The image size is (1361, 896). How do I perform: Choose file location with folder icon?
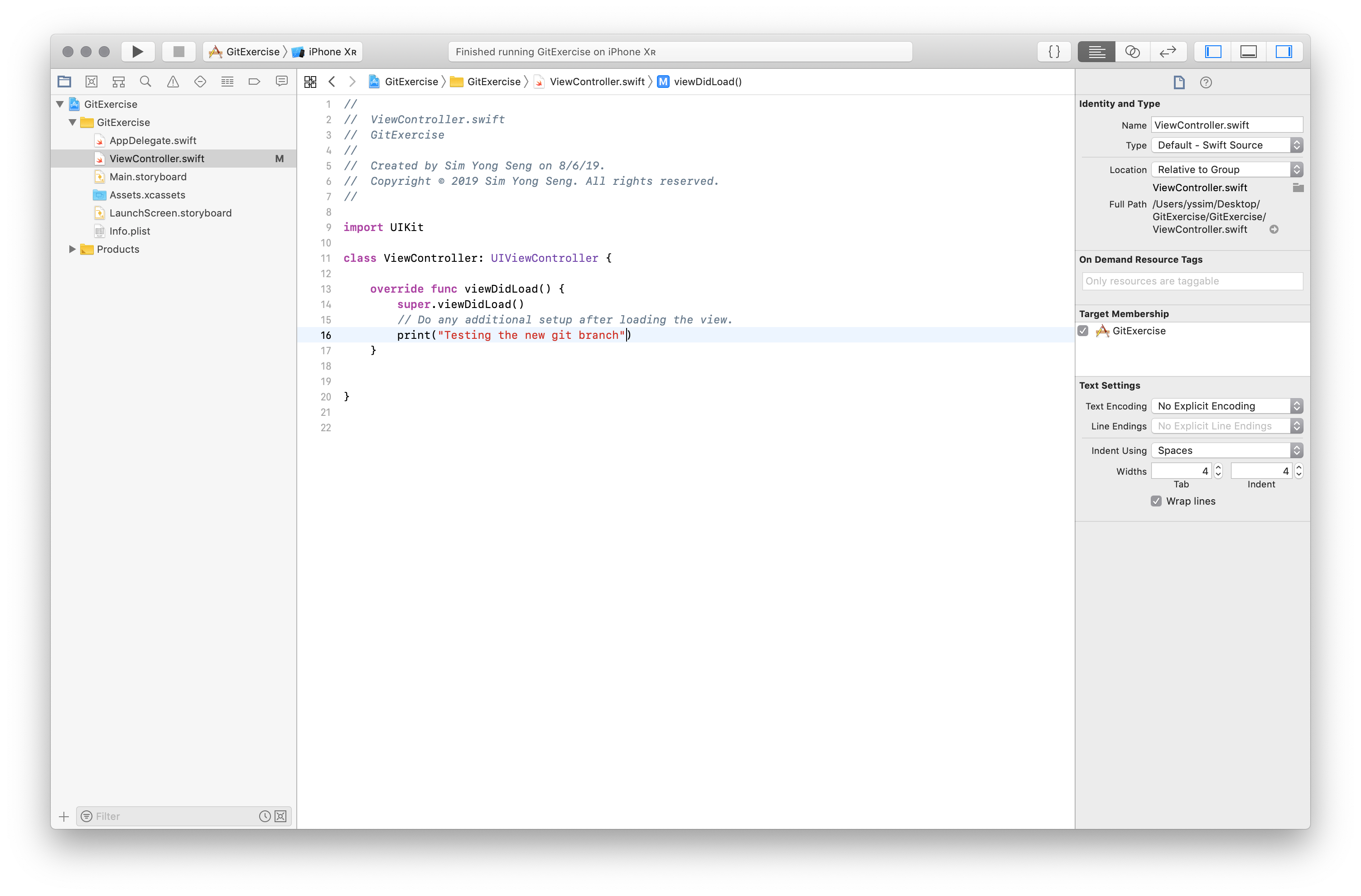tap(1298, 188)
